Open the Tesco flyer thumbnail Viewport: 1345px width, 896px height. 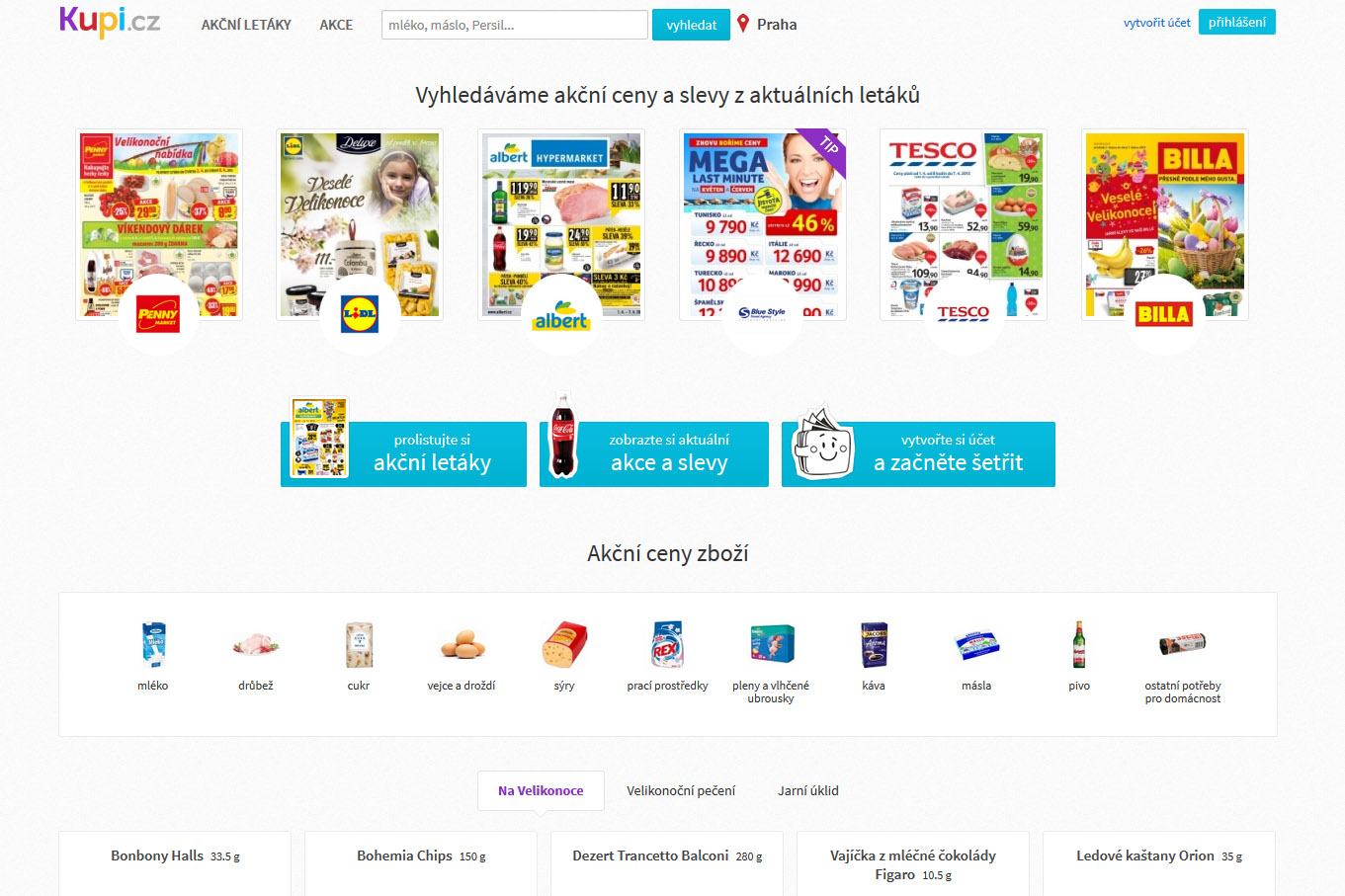coord(964,225)
